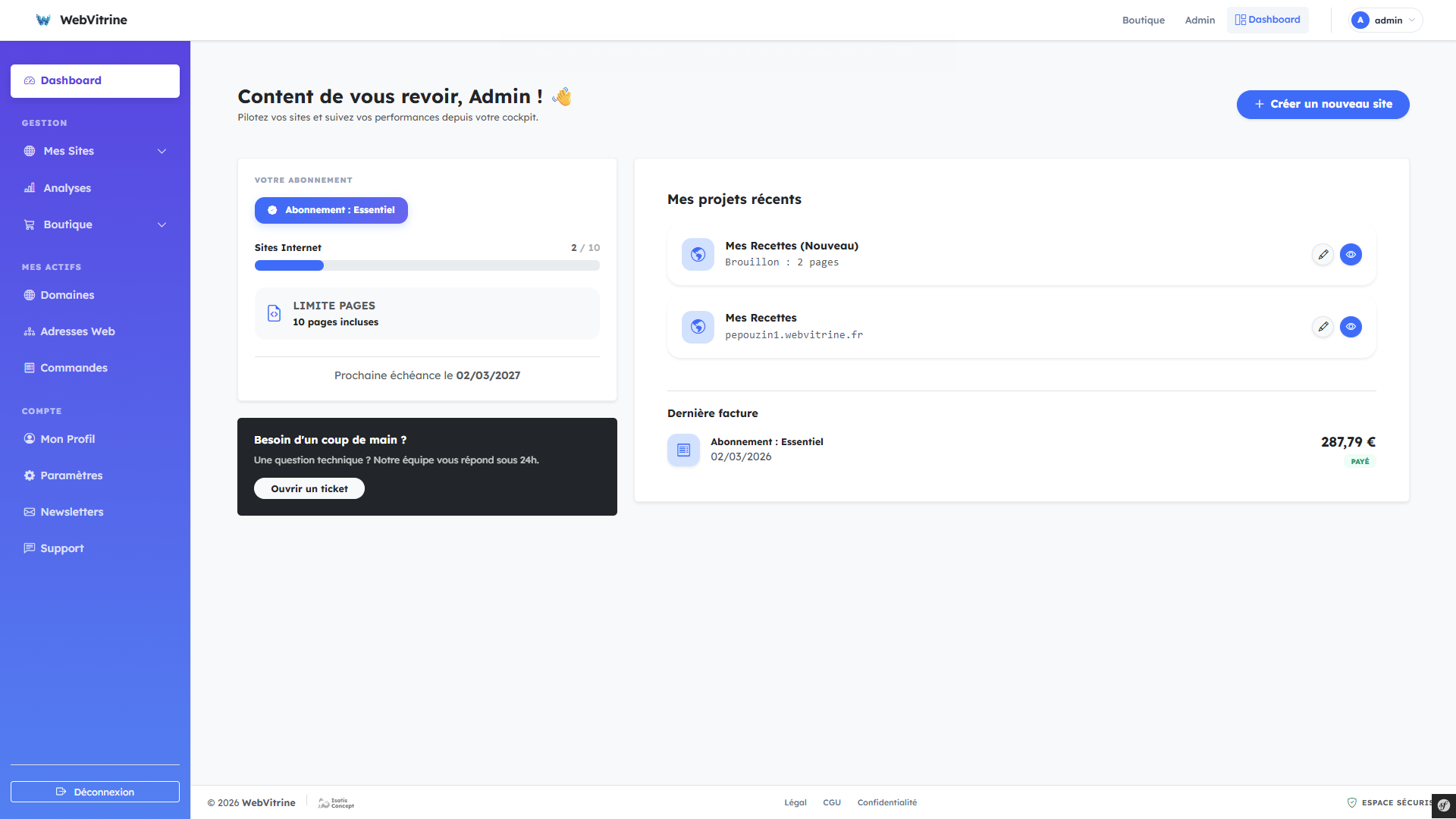The image size is (1456, 819).
Task: Click the invoice icon under Dernière facture
Action: 683,450
